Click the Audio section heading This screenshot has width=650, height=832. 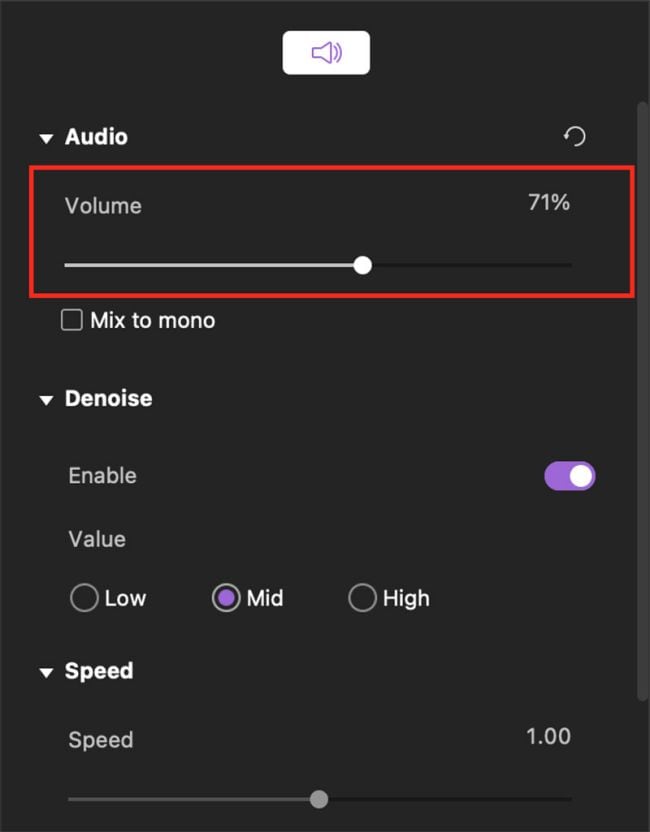point(96,137)
